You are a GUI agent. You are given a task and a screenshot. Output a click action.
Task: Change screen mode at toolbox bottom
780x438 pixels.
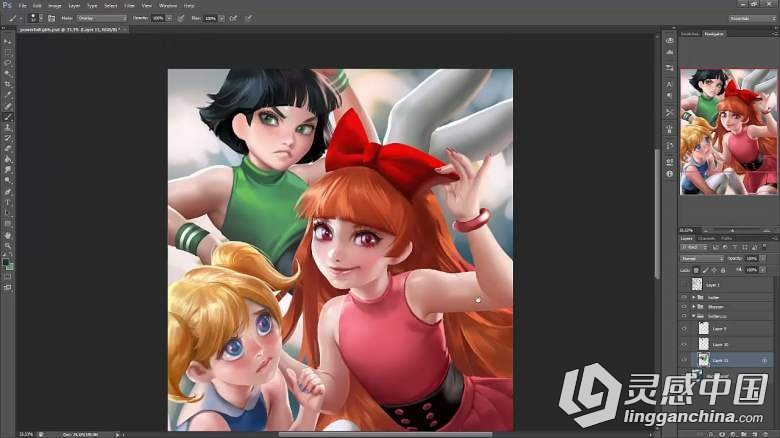point(7,287)
